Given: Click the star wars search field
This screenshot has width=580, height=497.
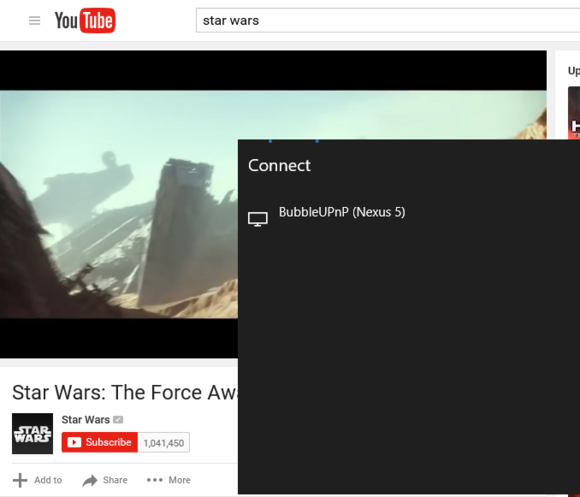Looking at the screenshot, I should coord(388,20).
